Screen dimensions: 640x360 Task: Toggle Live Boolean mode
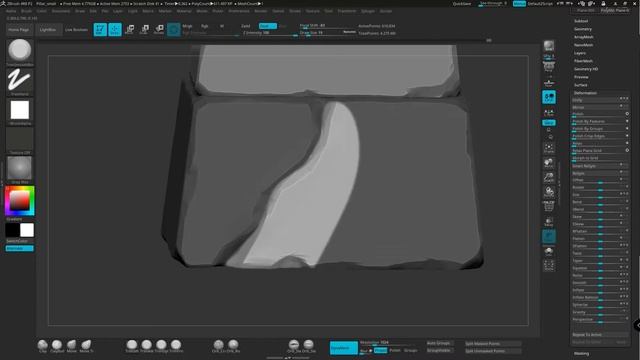pos(76,30)
